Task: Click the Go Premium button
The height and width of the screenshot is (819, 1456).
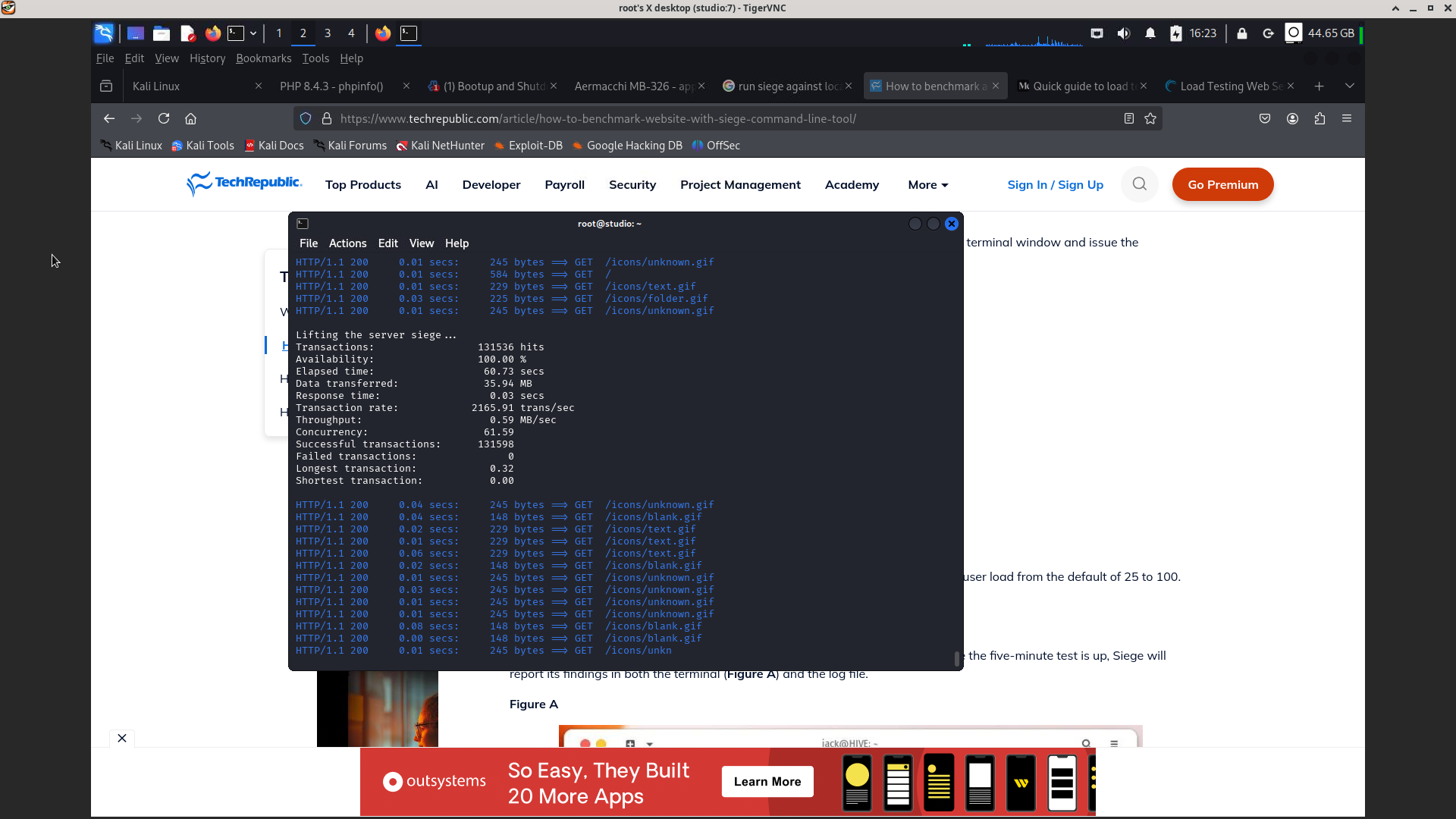Action: 1222,184
